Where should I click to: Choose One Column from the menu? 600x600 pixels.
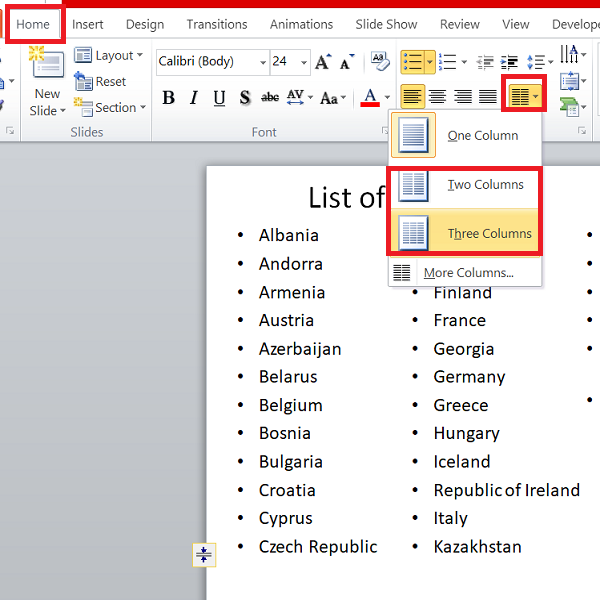[x=465, y=135]
